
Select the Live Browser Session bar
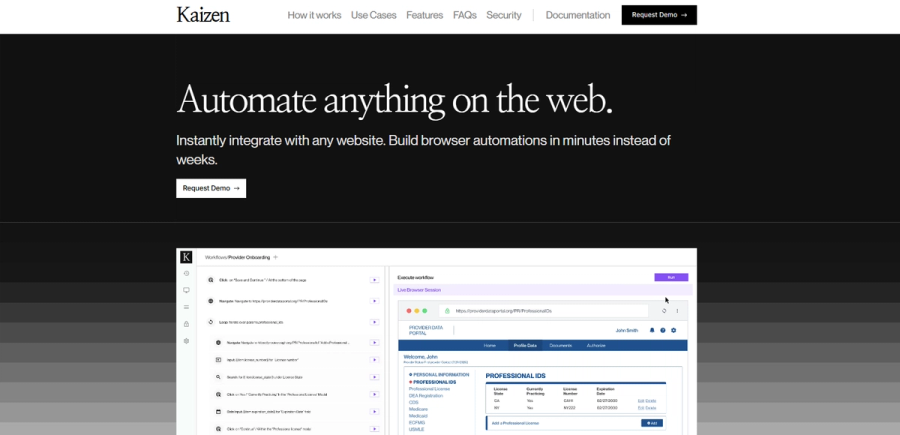click(542, 290)
